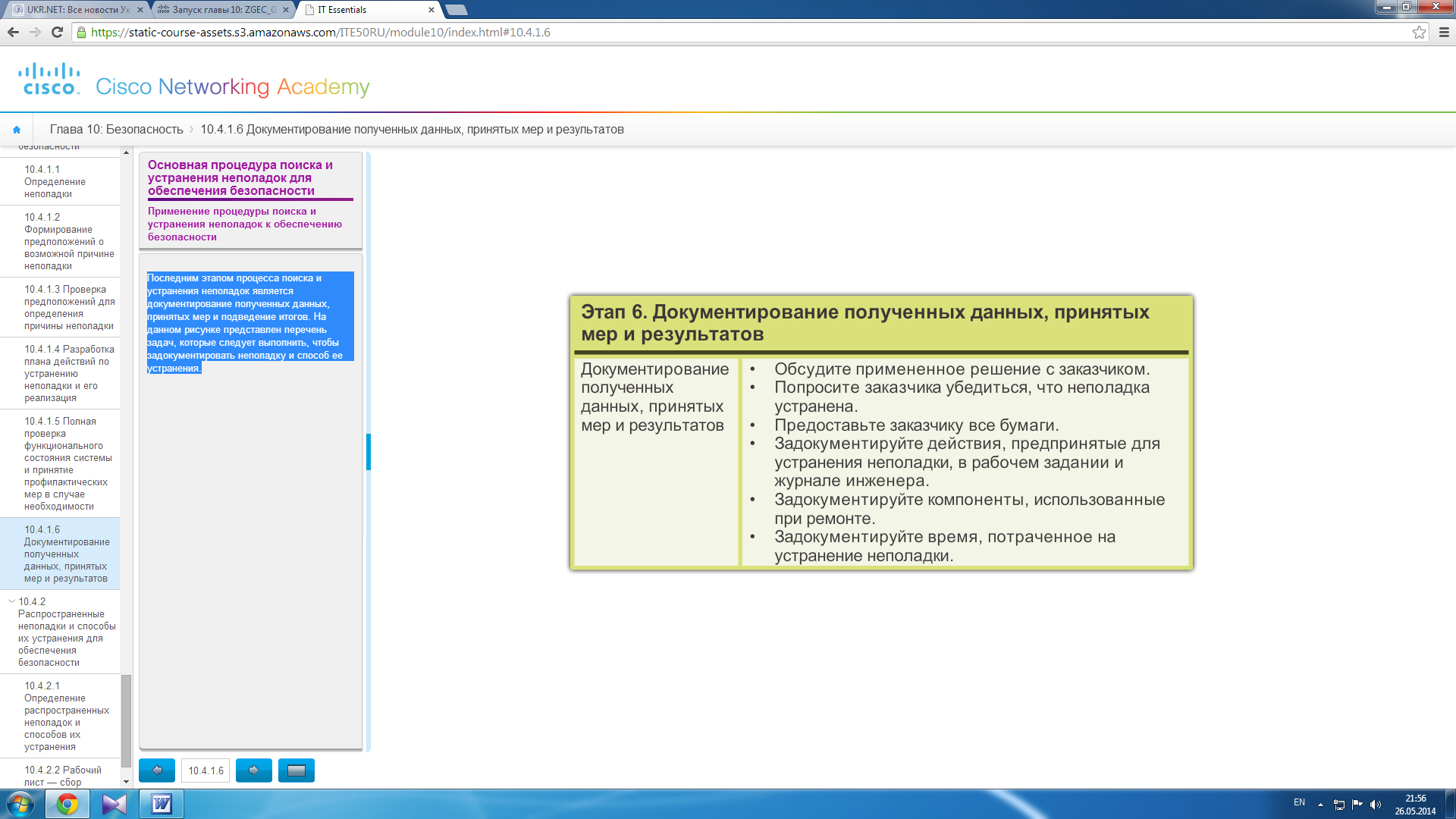
Task: Show hidden tray icons arrow
Action: (x=1320, y=805)
